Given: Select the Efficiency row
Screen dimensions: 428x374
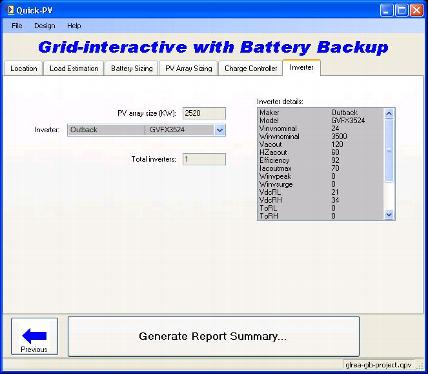Looking at the screenshot, I should (320, 160).
